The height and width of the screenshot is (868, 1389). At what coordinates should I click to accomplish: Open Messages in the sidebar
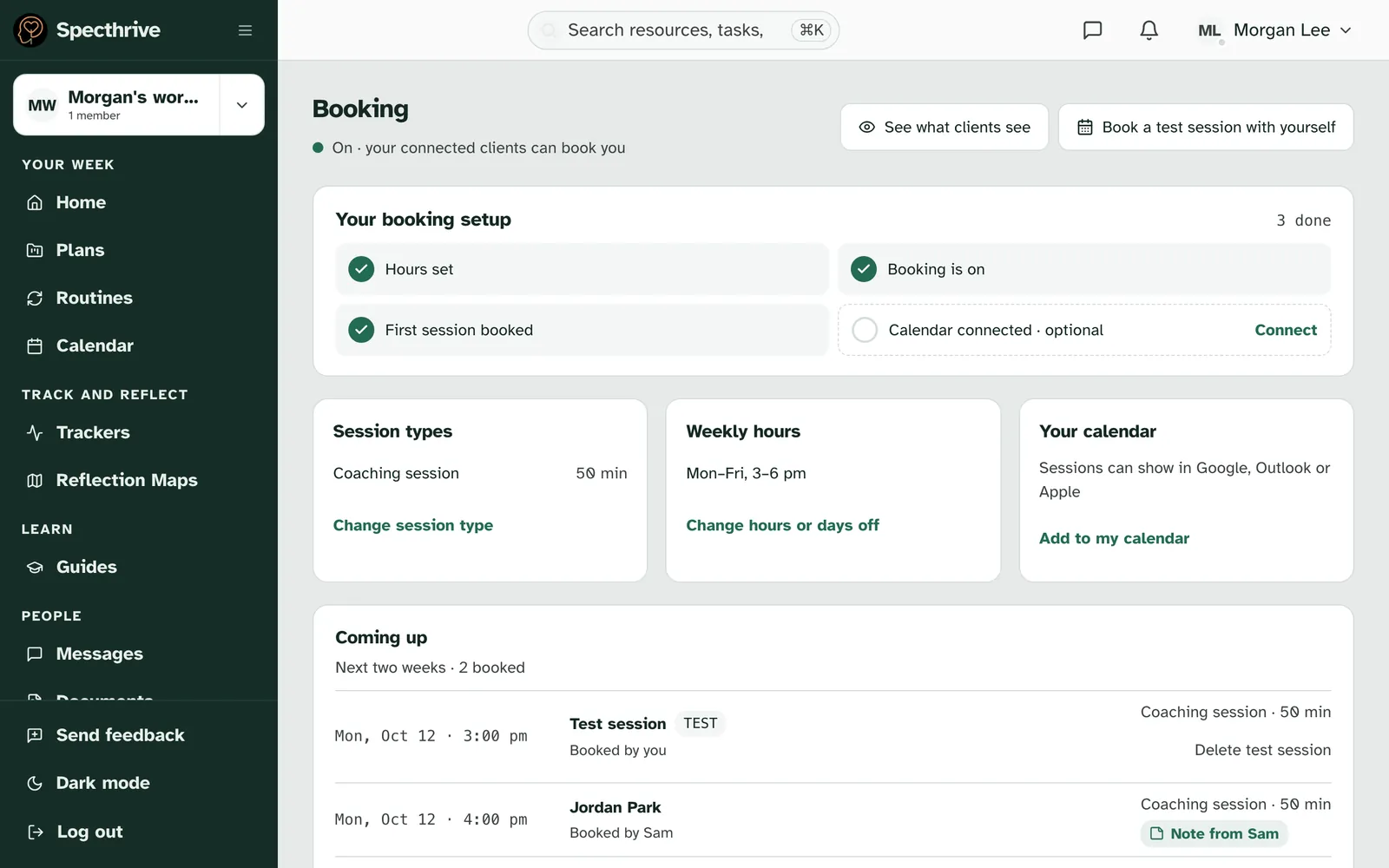click(x=139, y=654)
